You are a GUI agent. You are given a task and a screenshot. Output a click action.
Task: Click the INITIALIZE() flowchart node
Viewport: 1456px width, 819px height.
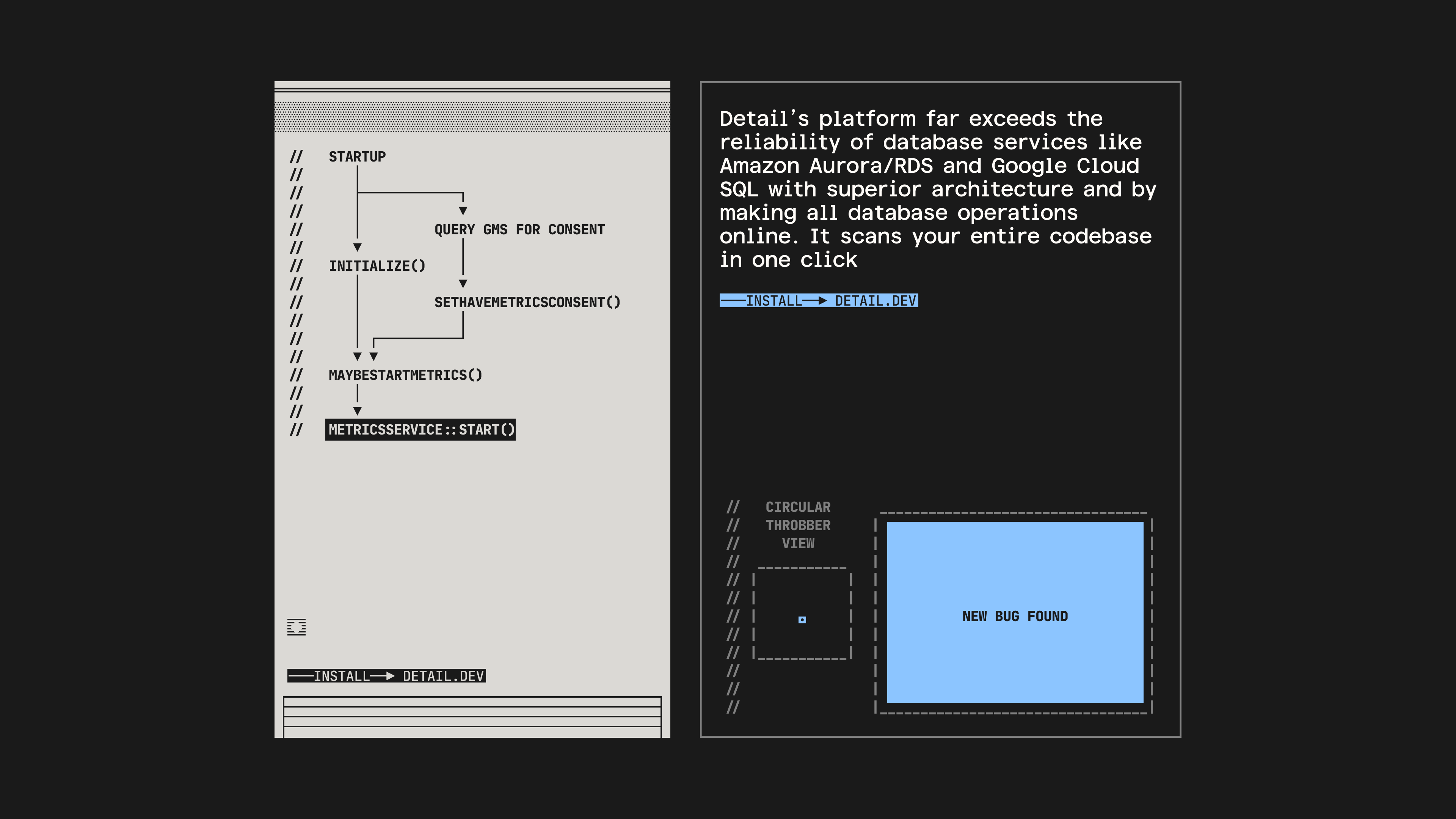coord(377,266)
